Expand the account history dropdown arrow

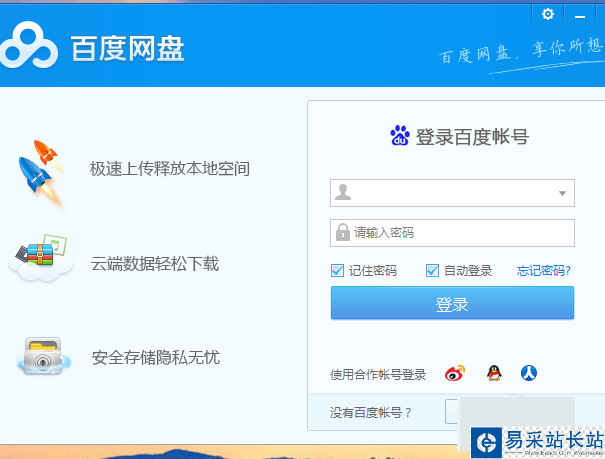click(563, 193)
